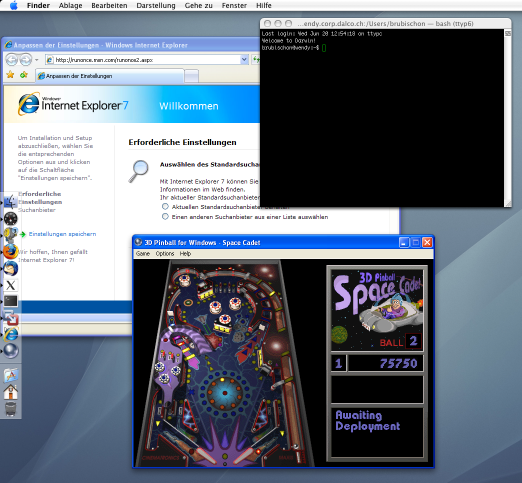522x483 pixels.
Task: Open the Options menu in Pinball
Action: coord(165,254)
